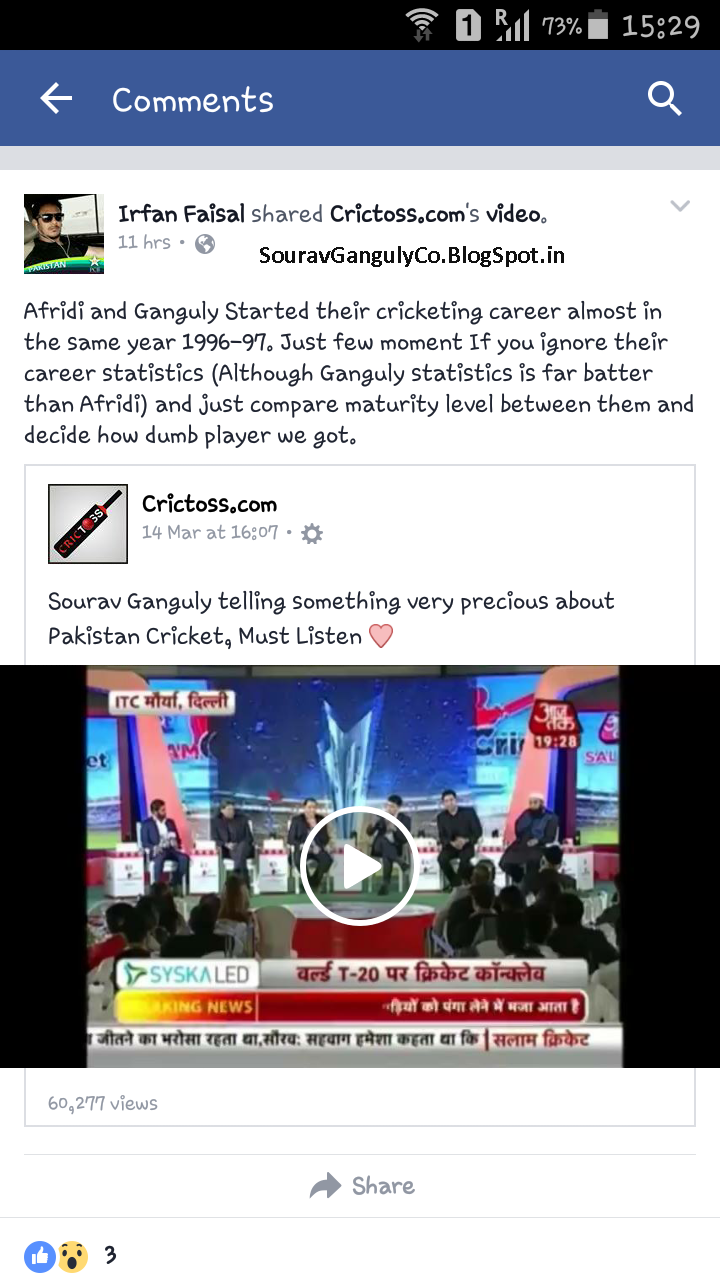Open Crictoss.com page title in shared card

pyautogui.click(x=209, y=504)
